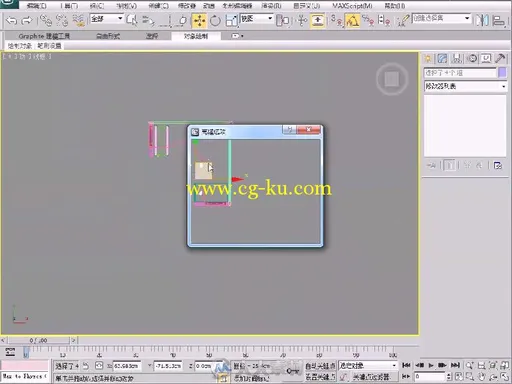Open the MAXScript(M) menu
Viewport: 512px width, 384px height.
tap(352, 6)
